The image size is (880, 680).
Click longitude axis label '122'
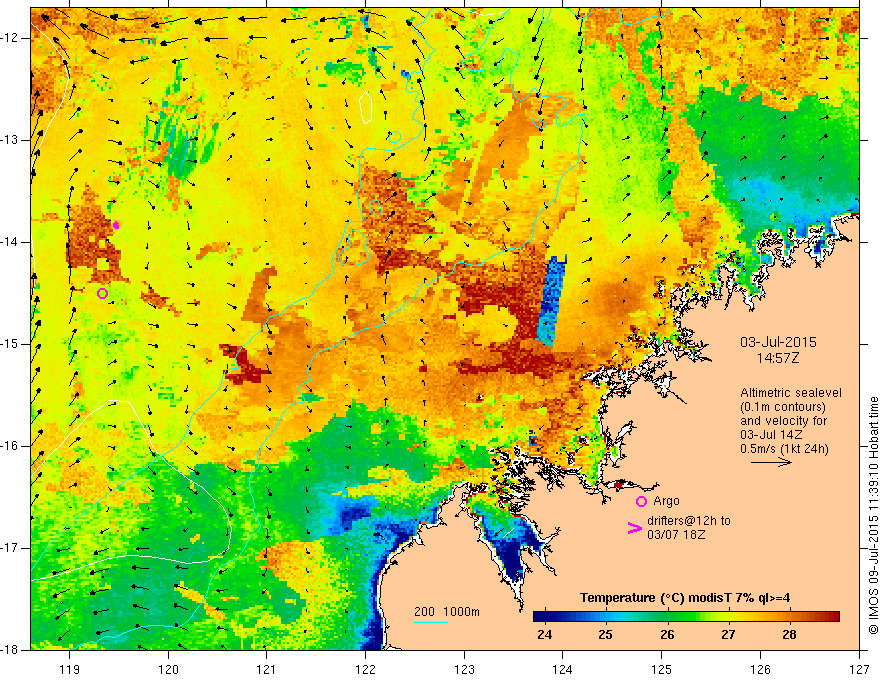click(x=365, y=669)
